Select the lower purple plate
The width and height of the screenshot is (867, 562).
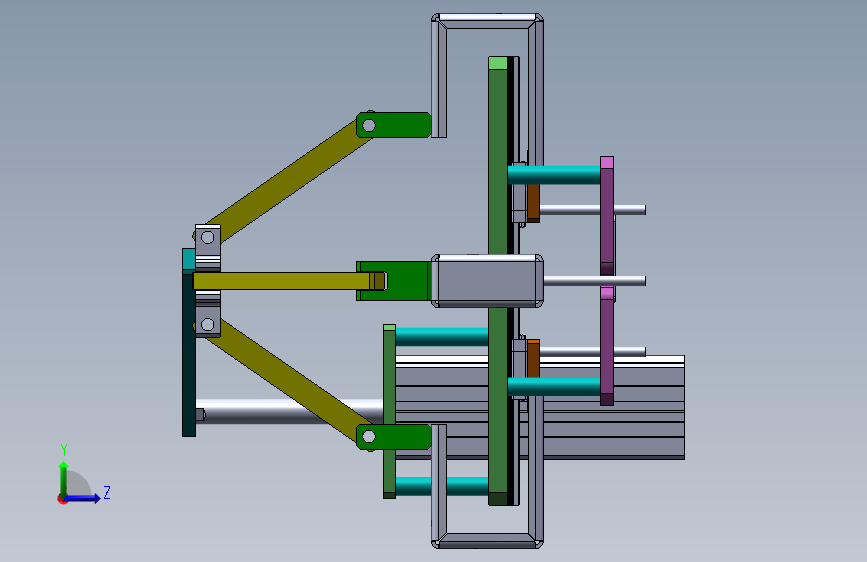(x=607, y=346)
